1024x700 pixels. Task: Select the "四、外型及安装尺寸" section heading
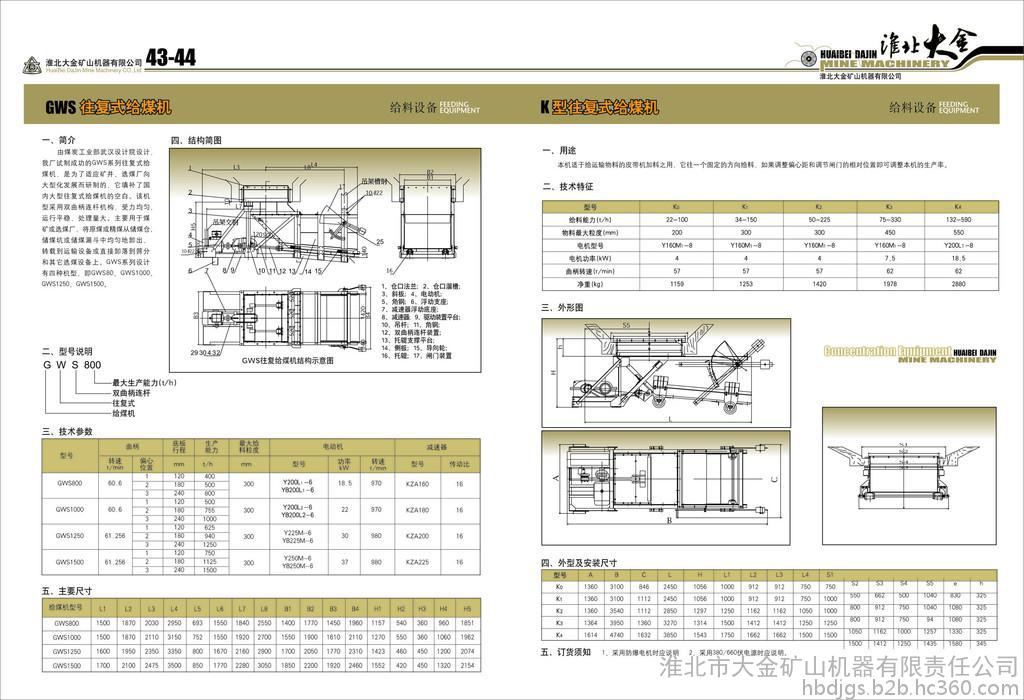point(579,563)
